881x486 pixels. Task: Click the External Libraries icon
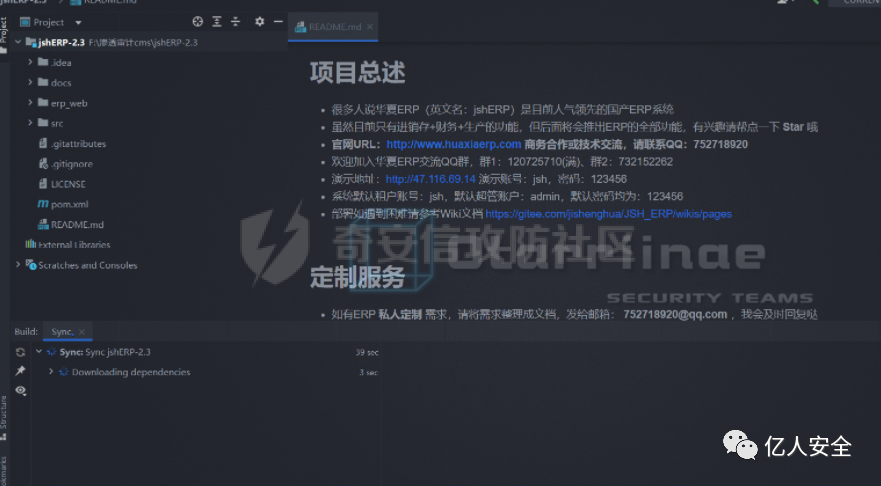coord(30,244)
